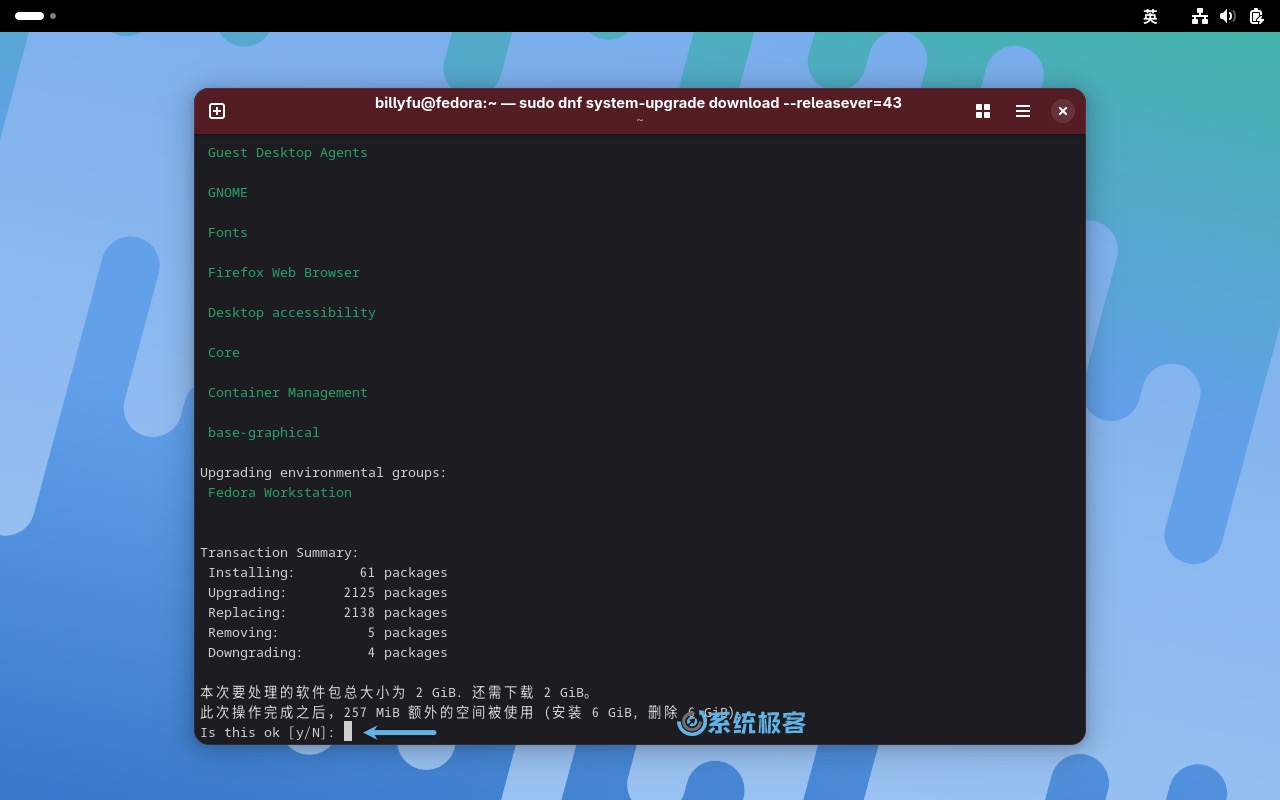1280x800 pixels.
Task: Focus the cursor after "Is this ok [y/N]:"
Action: point(348,732)
